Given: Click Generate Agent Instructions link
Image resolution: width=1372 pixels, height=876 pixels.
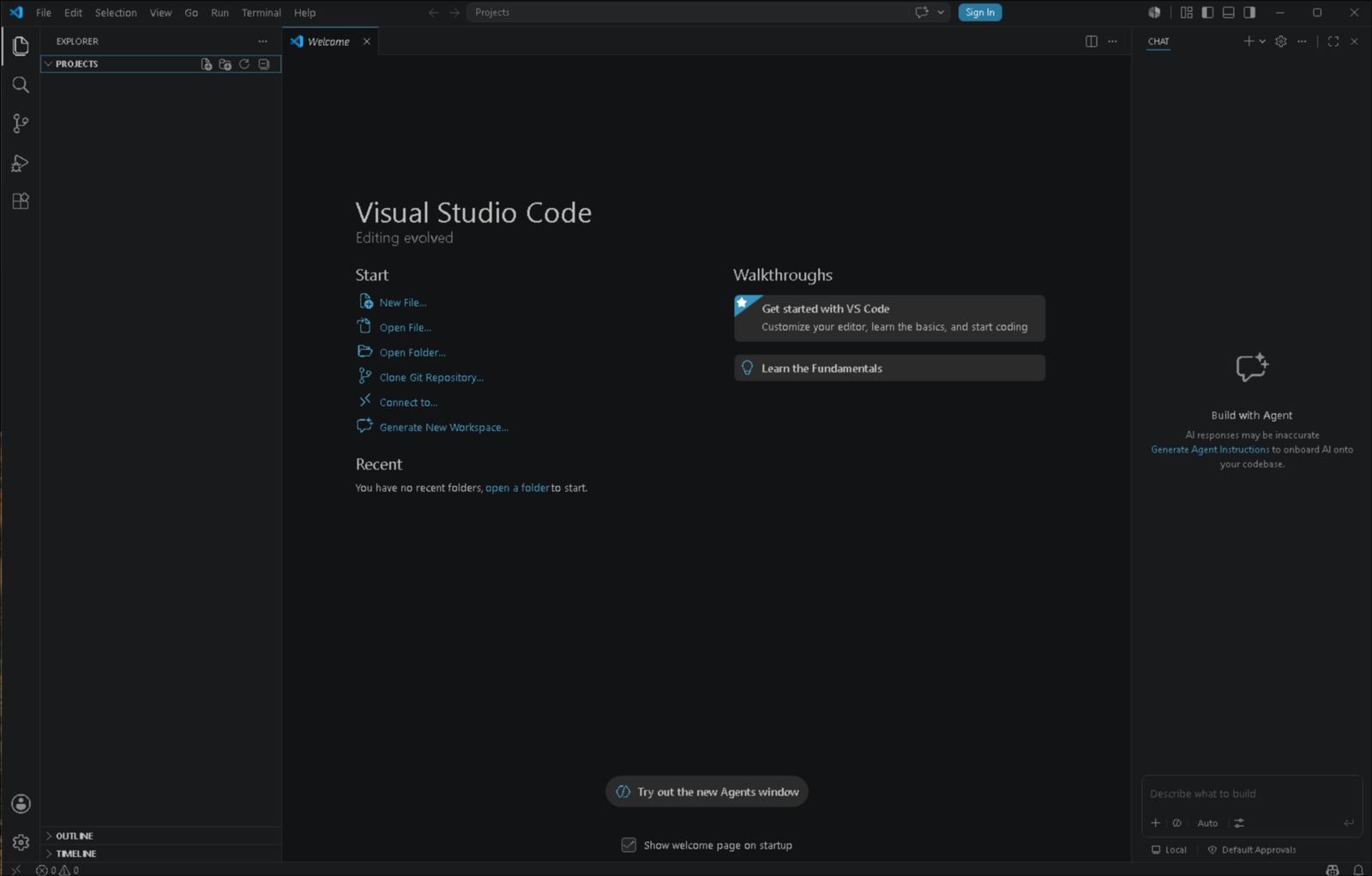Looking at the screenshot, I should (x=1210, y=449).
